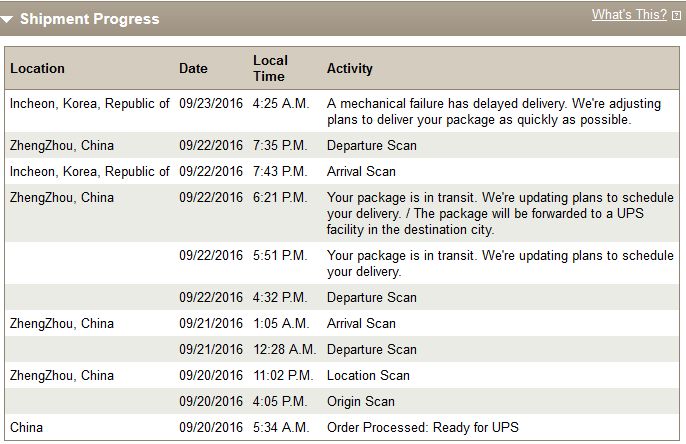This screenshot has width=686, height=444.
Task: Open the What's This? help link
Action: [628, 15]
